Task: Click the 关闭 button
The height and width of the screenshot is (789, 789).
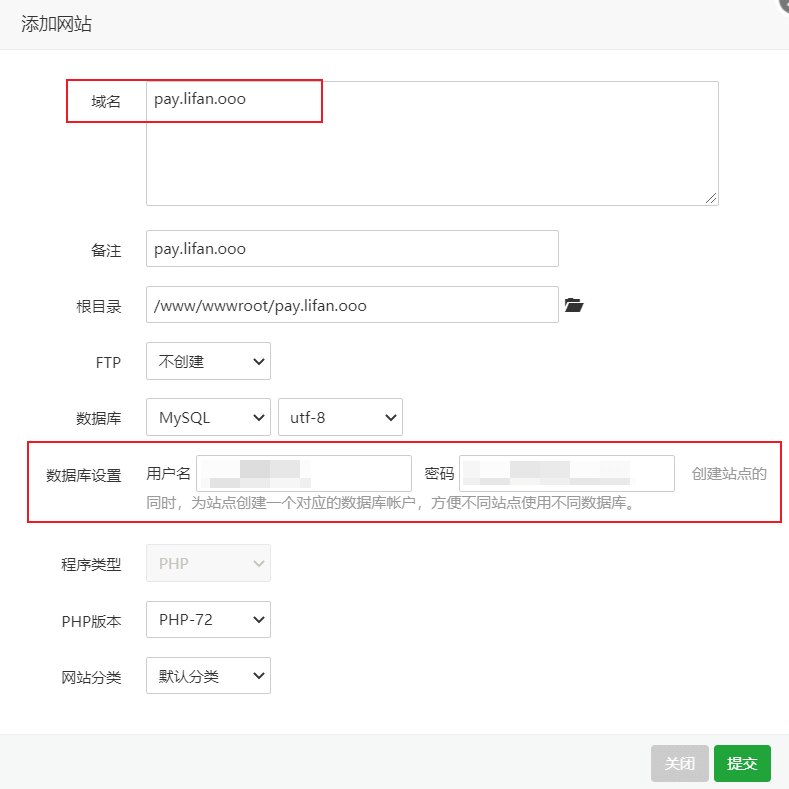Action: click(x=680, y=764)
